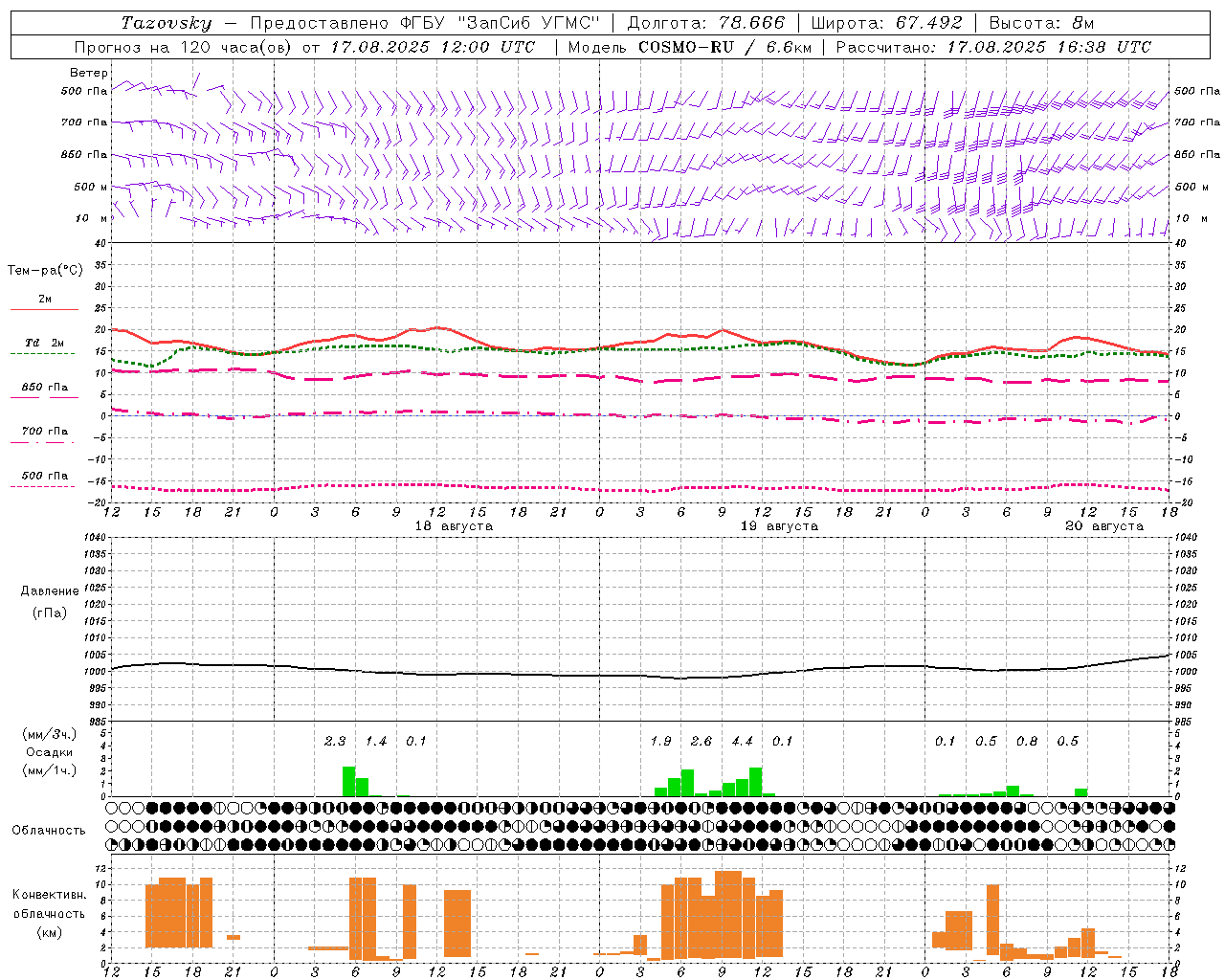Image resolution: width=1225 pixels, height=980 pixels.
Task: Click the 'Облачность' cloud cover label
Action: pyautogui.click(x=49, y=831)
